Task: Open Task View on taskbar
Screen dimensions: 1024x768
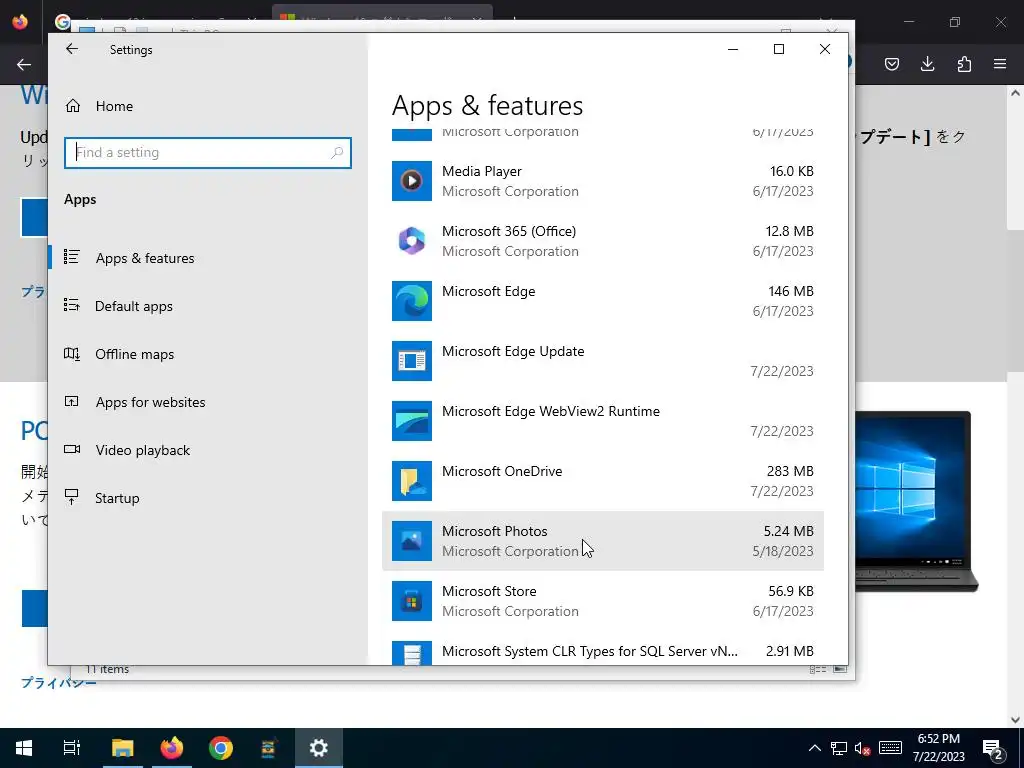Action: click(72, 748)
